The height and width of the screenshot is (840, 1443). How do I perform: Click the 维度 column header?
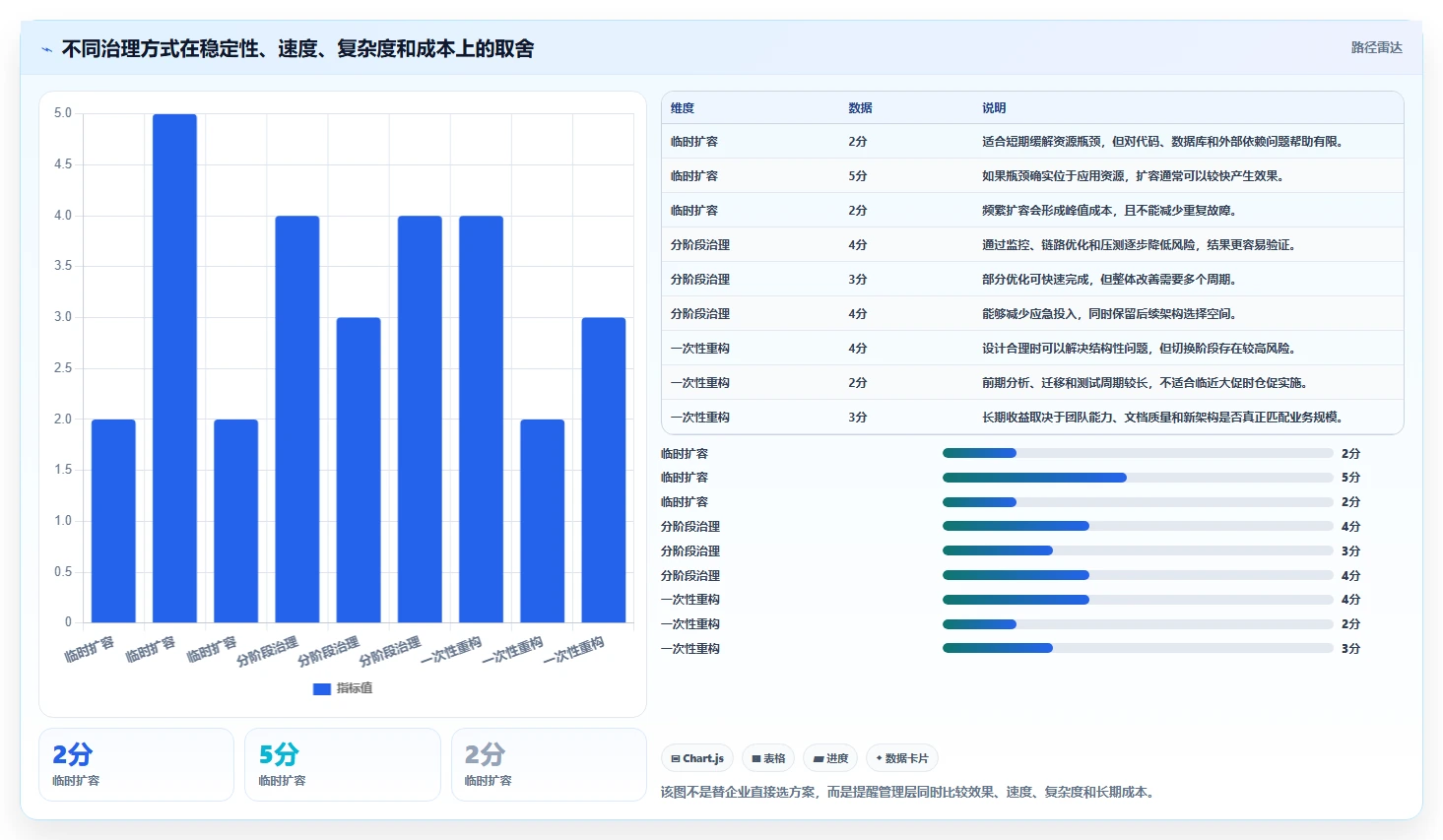[683, 108]
